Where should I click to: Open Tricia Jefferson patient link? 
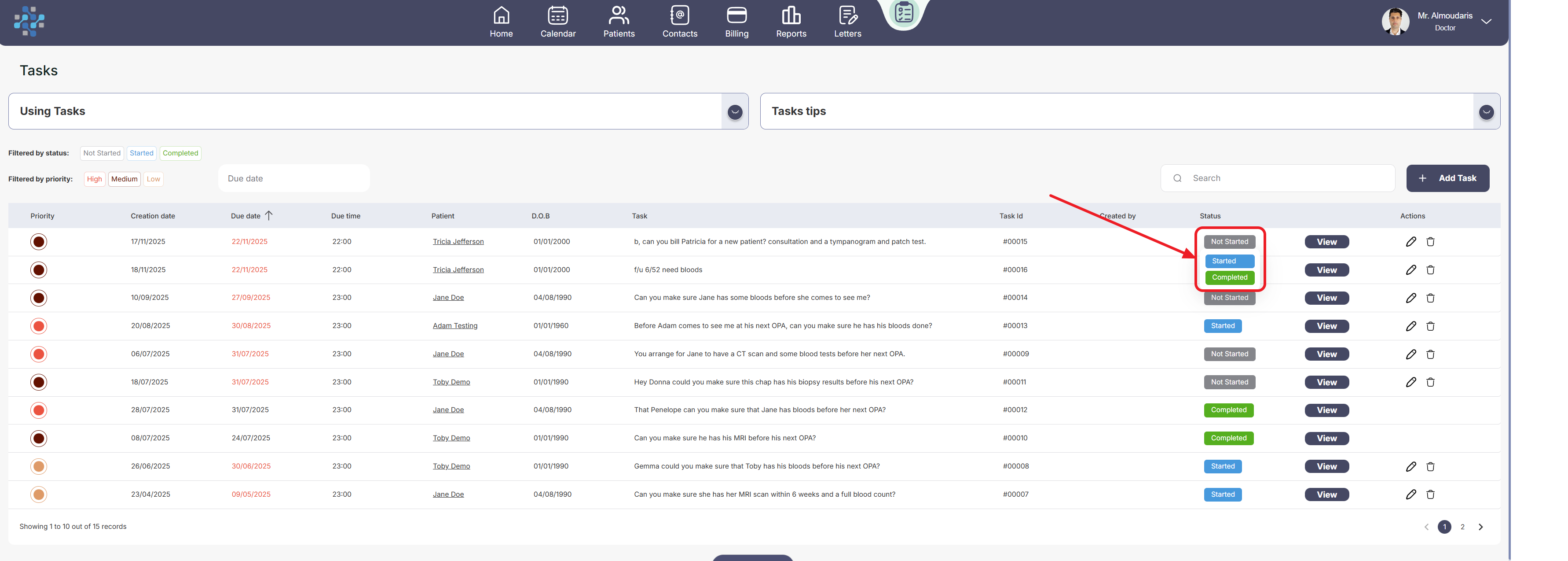458,242
